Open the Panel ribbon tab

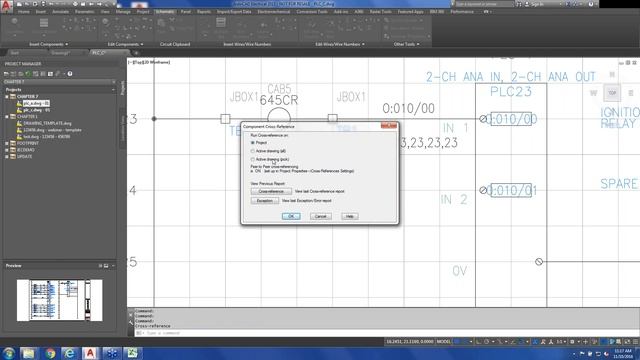[x=186, y=12]
